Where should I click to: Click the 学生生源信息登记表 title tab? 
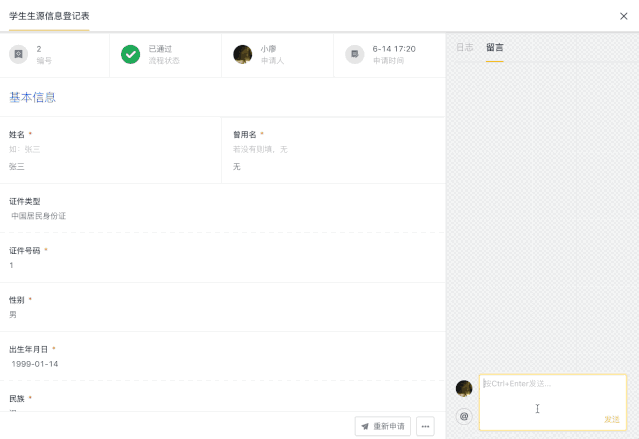coord(49,16)
